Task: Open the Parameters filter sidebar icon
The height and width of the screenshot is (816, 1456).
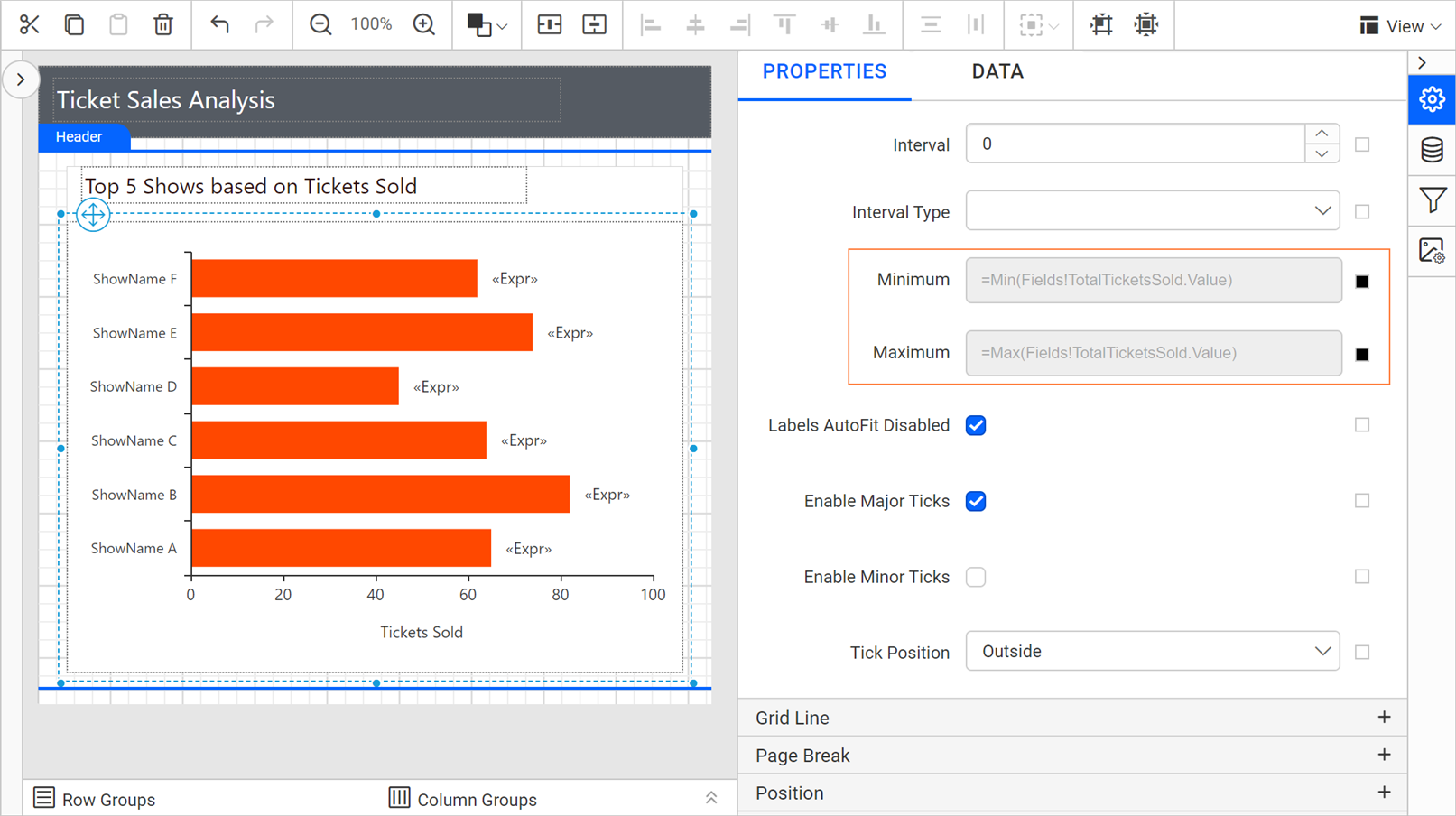Action: coord(1432,200)
